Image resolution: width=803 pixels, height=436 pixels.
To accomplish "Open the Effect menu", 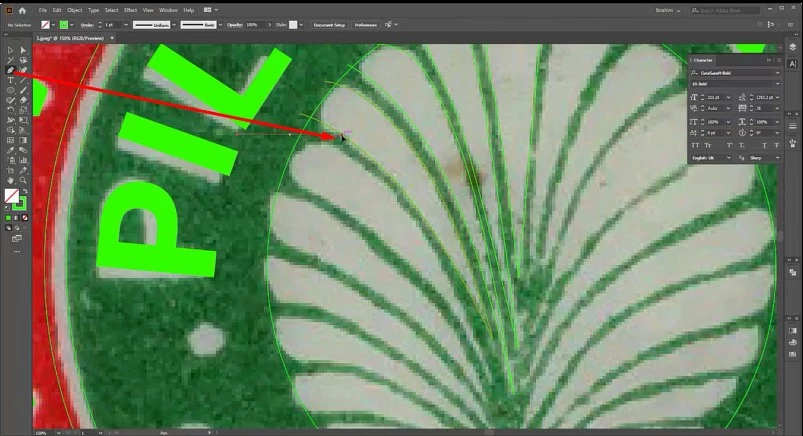I will pyautogui.click(x=131, y=10).
